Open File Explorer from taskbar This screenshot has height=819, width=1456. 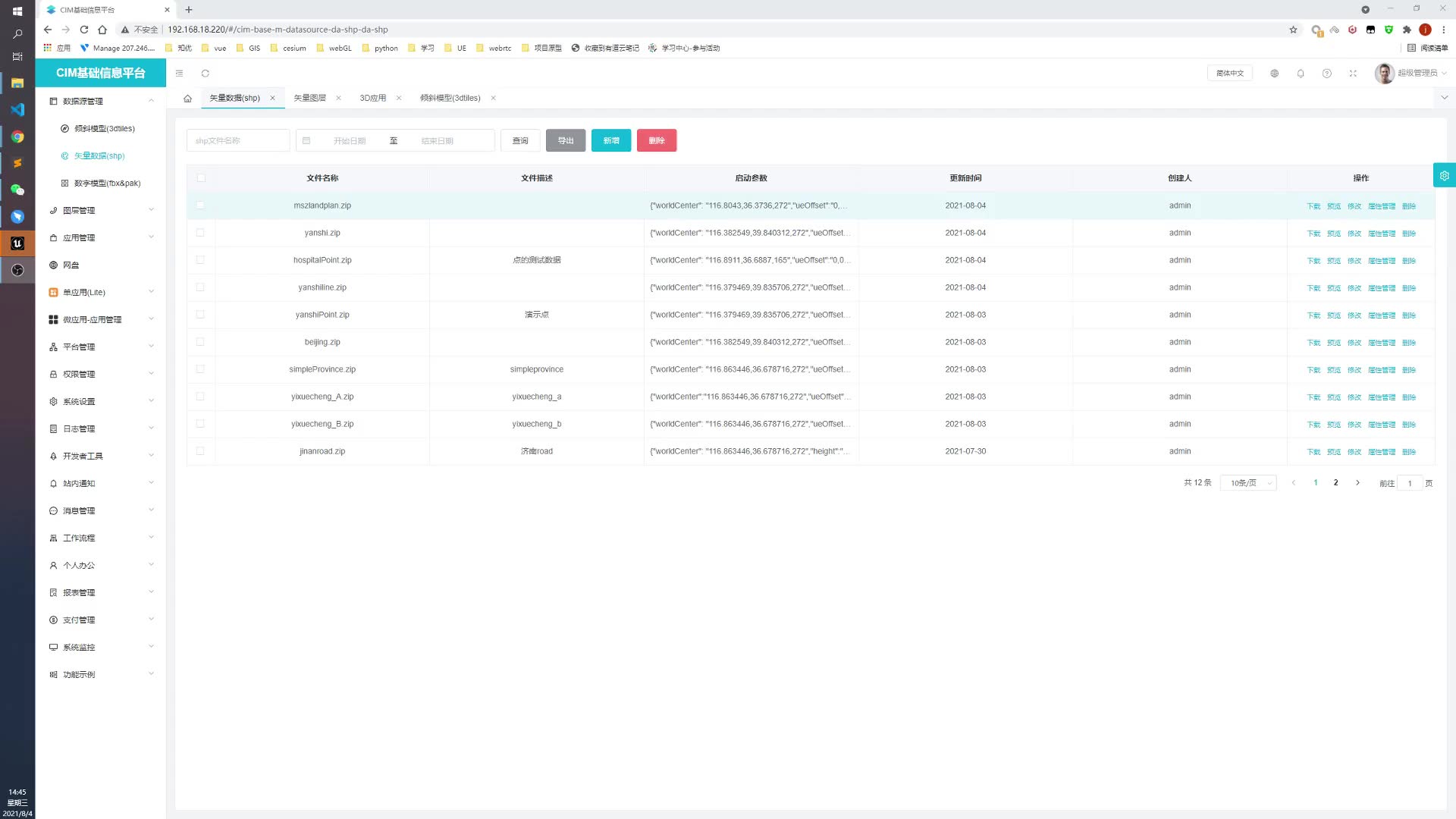tap(17, 83)
